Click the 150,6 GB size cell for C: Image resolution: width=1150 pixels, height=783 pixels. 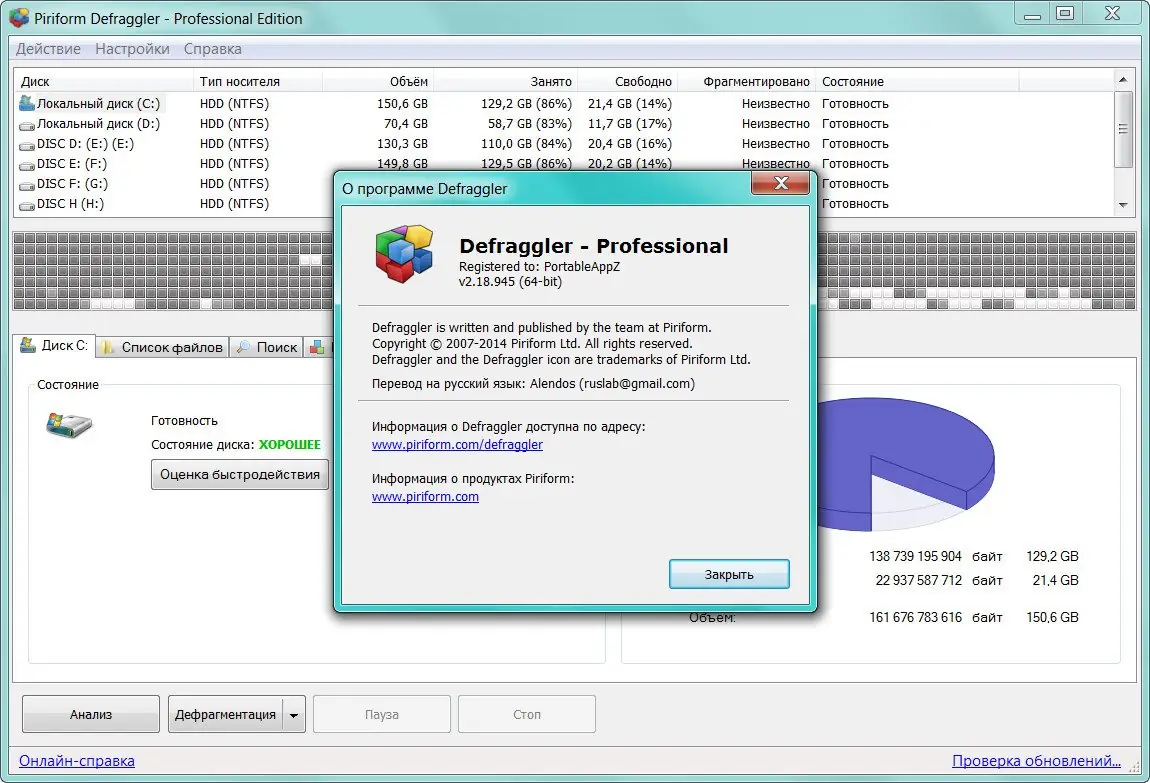click(x=402, y=104)
